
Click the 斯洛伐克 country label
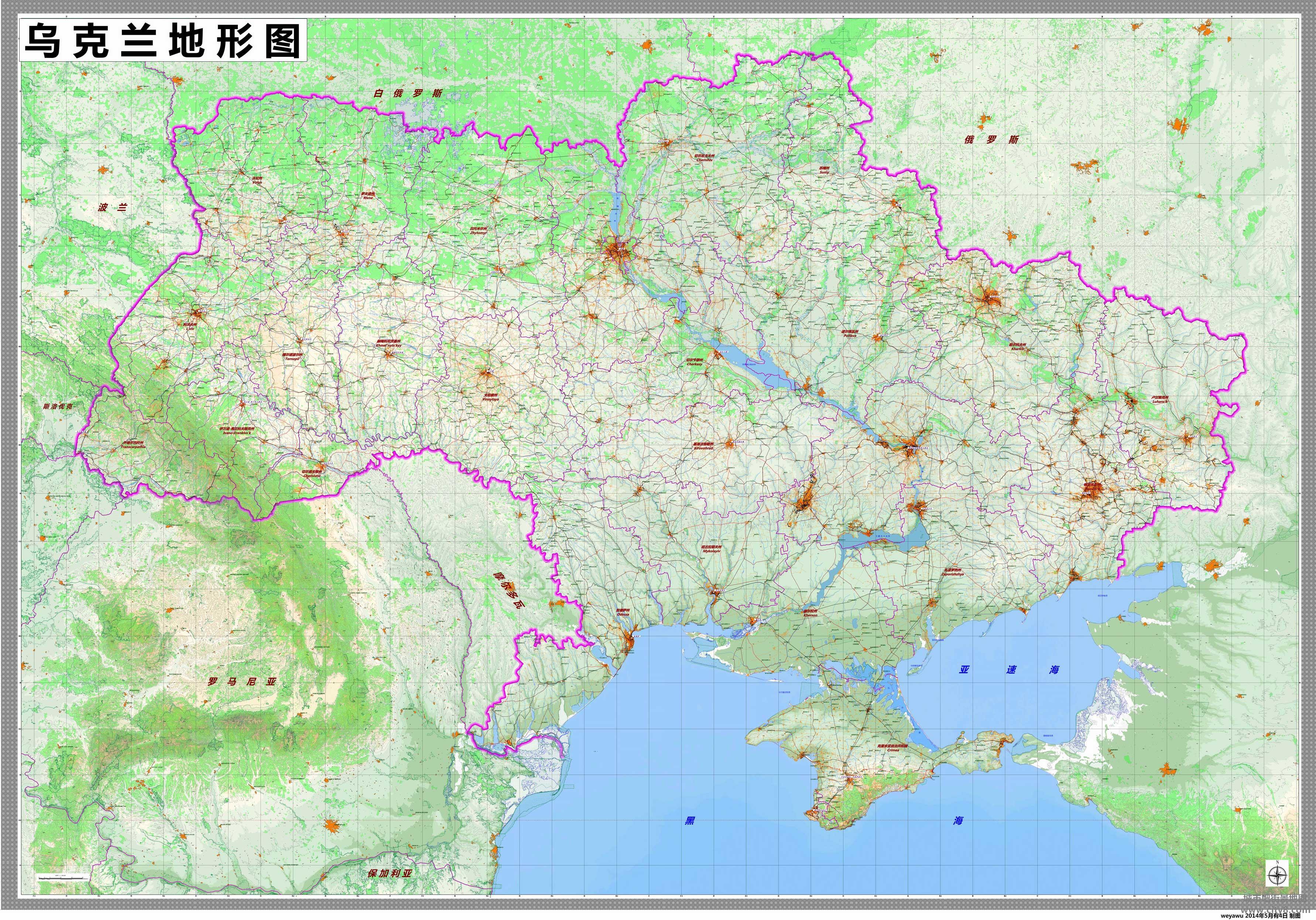[x=58, y=406]
